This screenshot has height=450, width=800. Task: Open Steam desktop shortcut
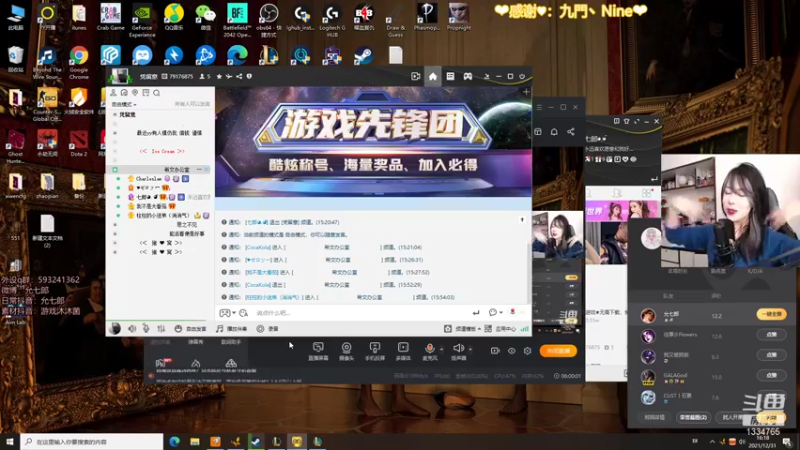click(363, 56)
